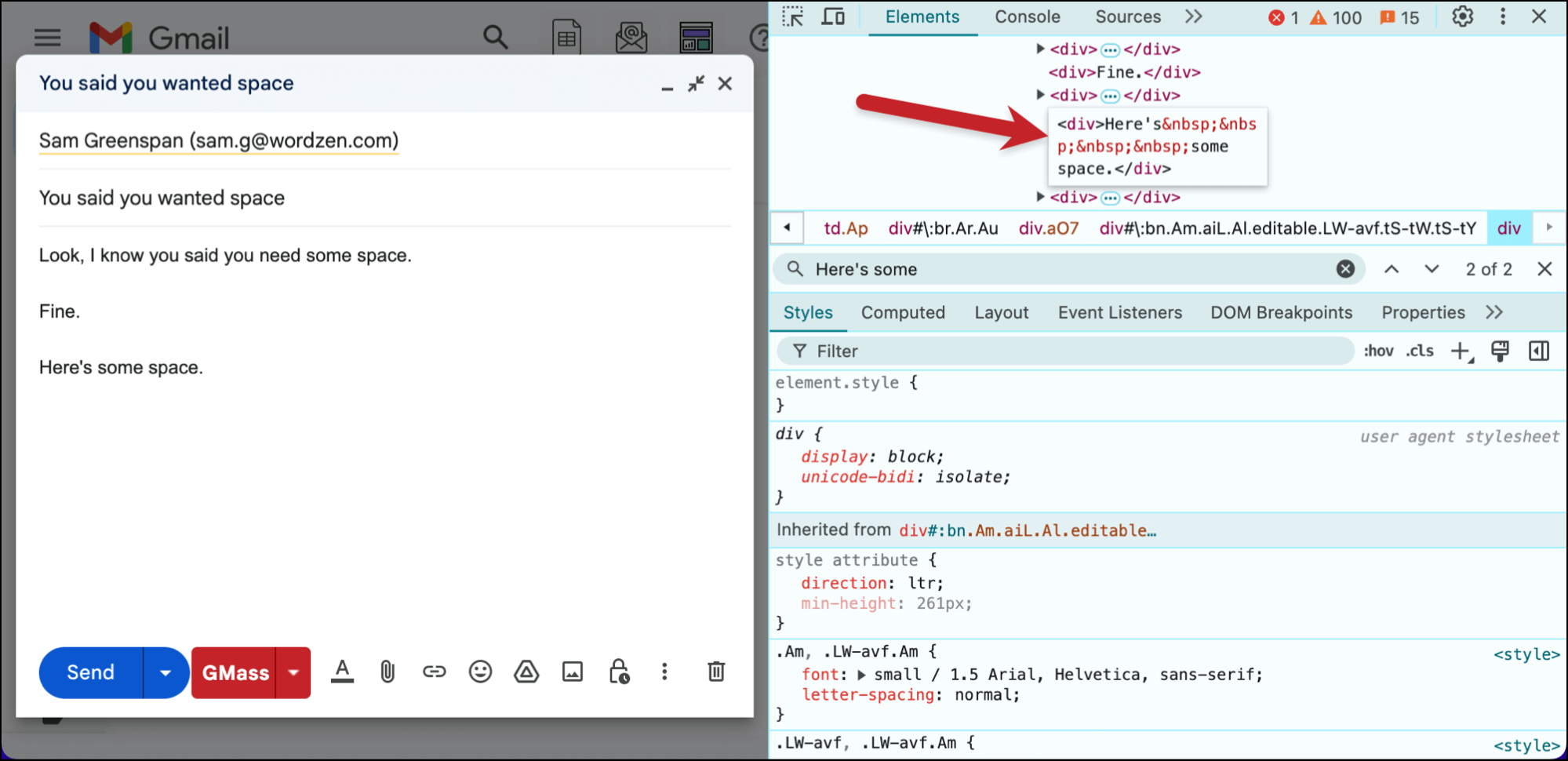Show more DevTools tabs chevron
Image resolution: width=1568 pixels, height=761 pixels.
pyautogui.click(x=1193, y=17)
